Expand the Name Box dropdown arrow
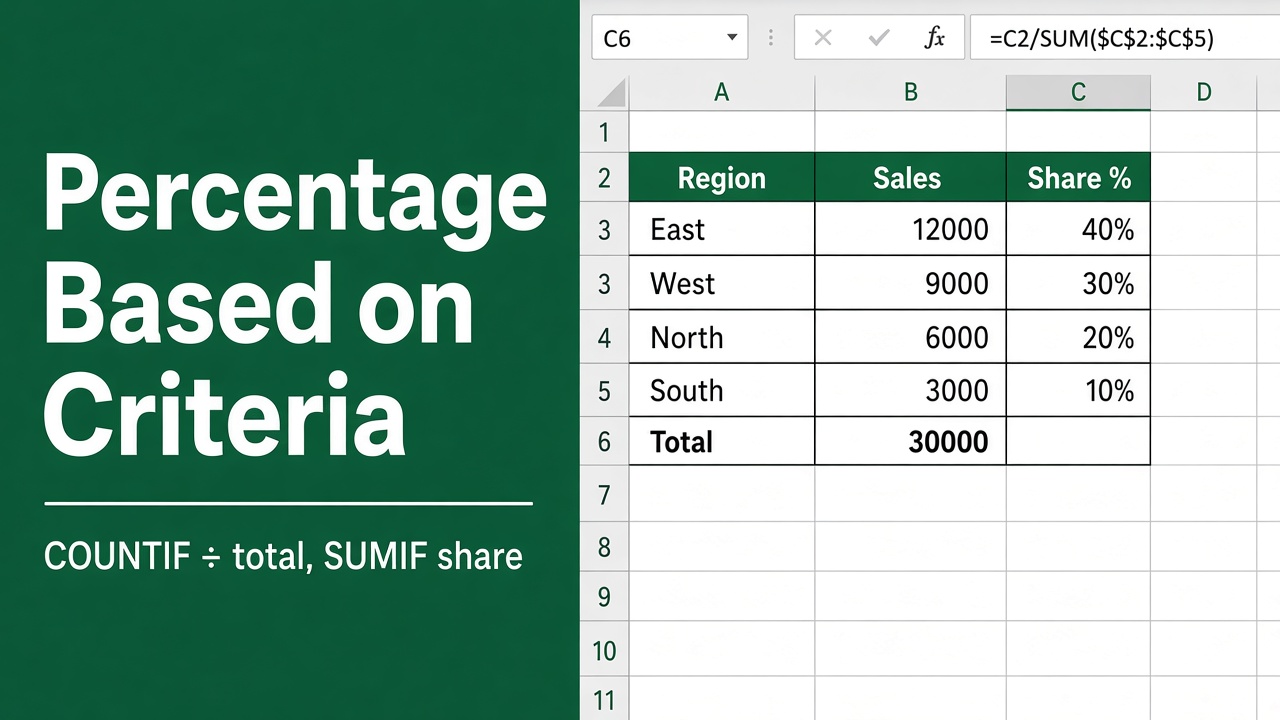This screenshot has width=1280, height=720. pyautogui.click(x=732, y=38)
